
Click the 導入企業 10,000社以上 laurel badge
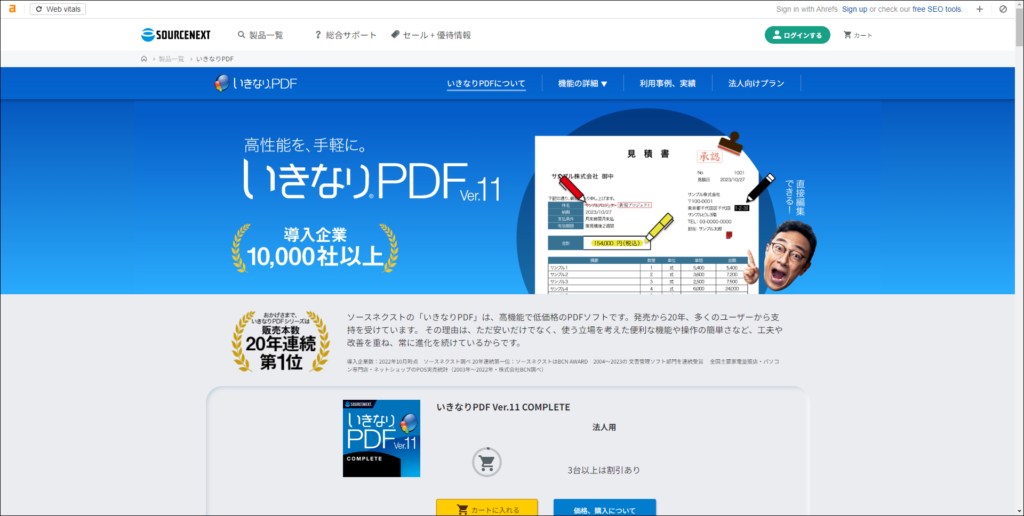315,248
